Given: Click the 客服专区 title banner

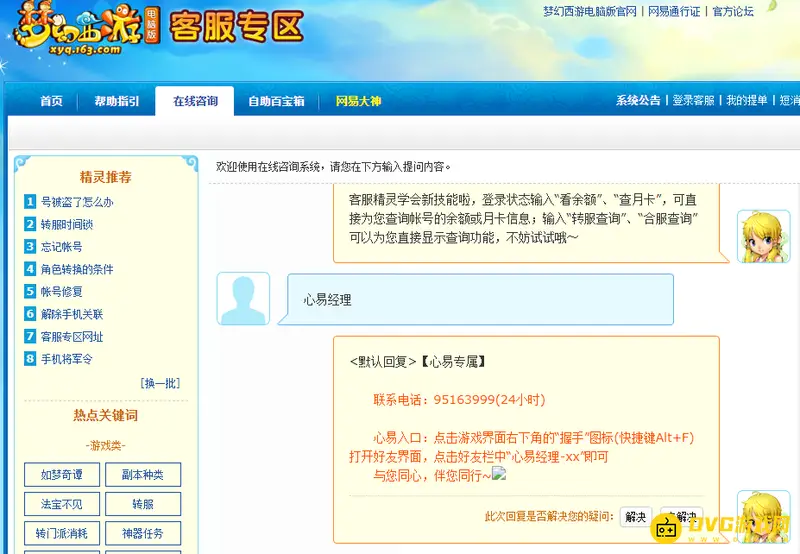Looking at the screenshot, I should pyautogui.click(x=237, y=27).
